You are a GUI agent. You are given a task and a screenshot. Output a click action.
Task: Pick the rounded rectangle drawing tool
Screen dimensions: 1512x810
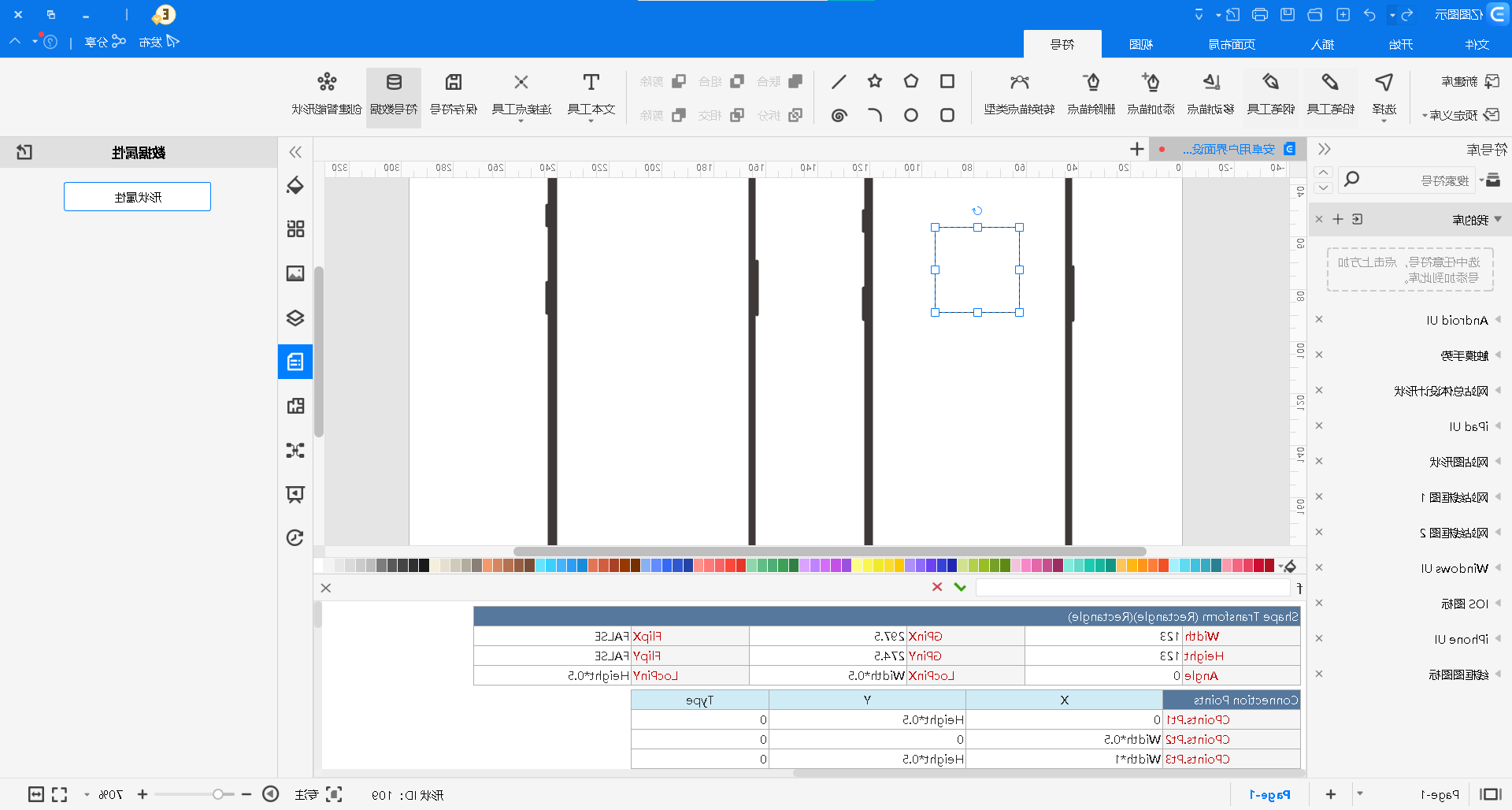(947, 115)
